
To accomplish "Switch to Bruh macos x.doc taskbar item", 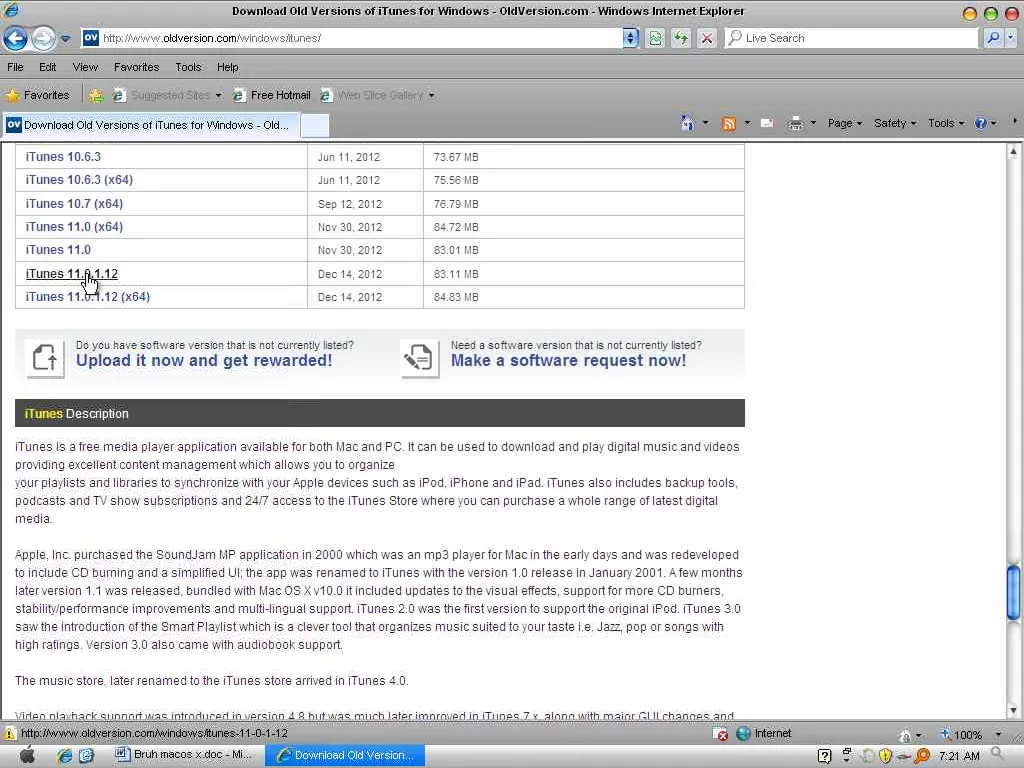I will coord(183,755).
